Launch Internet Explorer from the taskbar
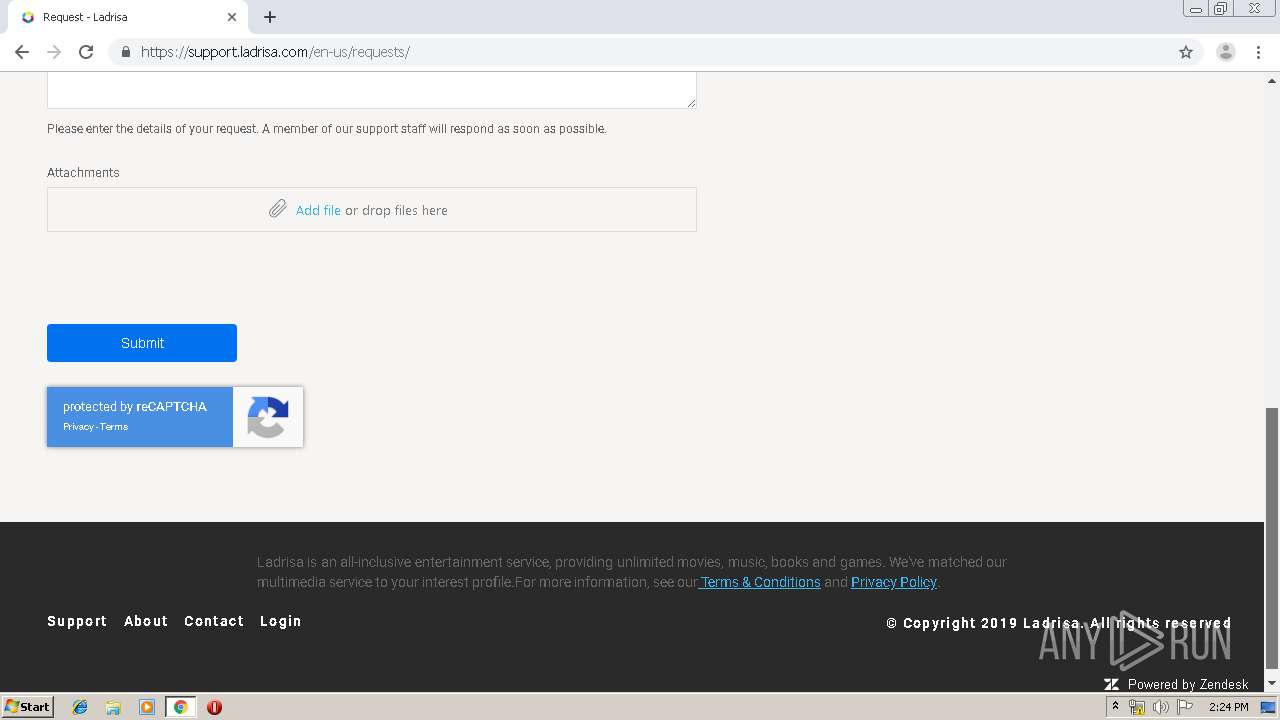The width and height of the screenshot is (1280, 720). point(80,707)
